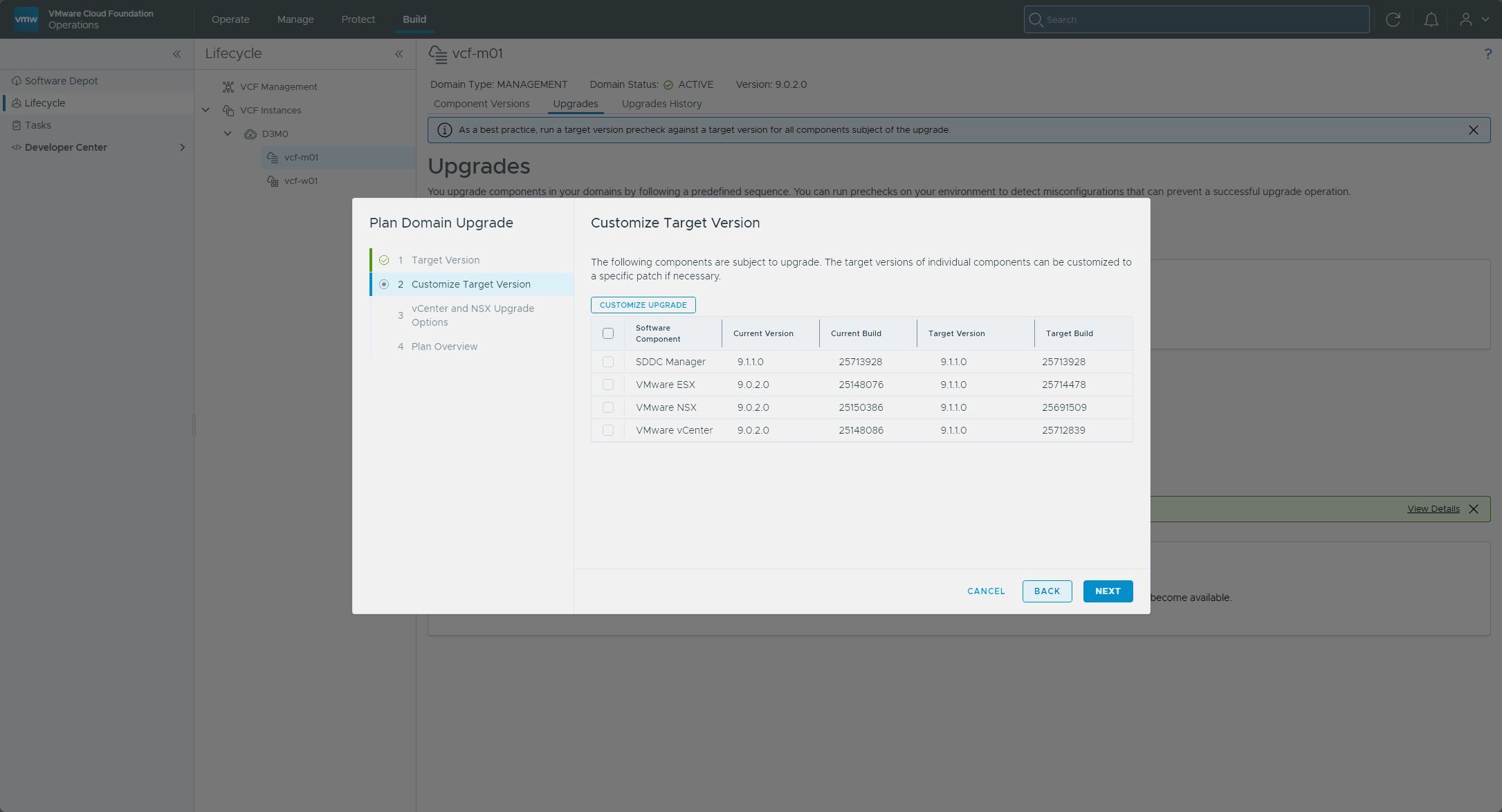The height and width of the screenshot is (812, 1502).
Task: Open the Component Versions tab
Action: pyautogui.click(x=482, y=104)
